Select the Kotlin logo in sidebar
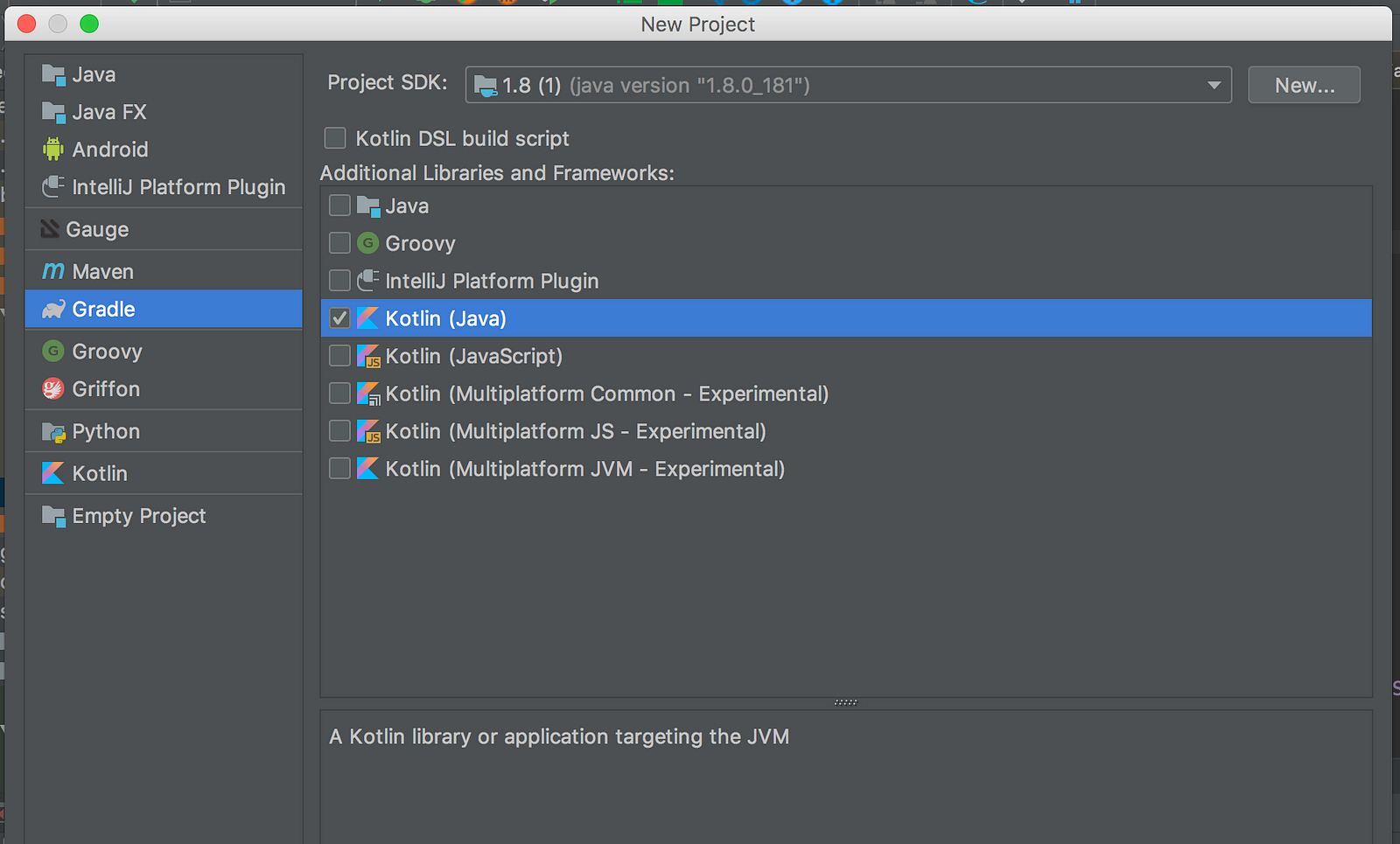Screen dimensions: 1400x844 (x=53, y=473)
